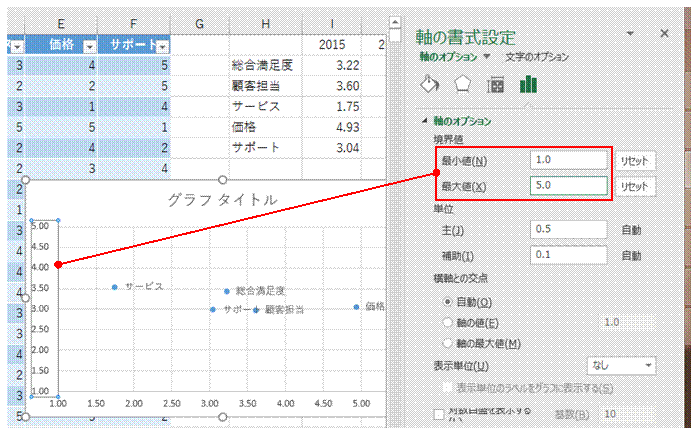This screenshot has width=698, height=440.
Task: Close the 軸の書式設定 pane
Action: [664, 33]
